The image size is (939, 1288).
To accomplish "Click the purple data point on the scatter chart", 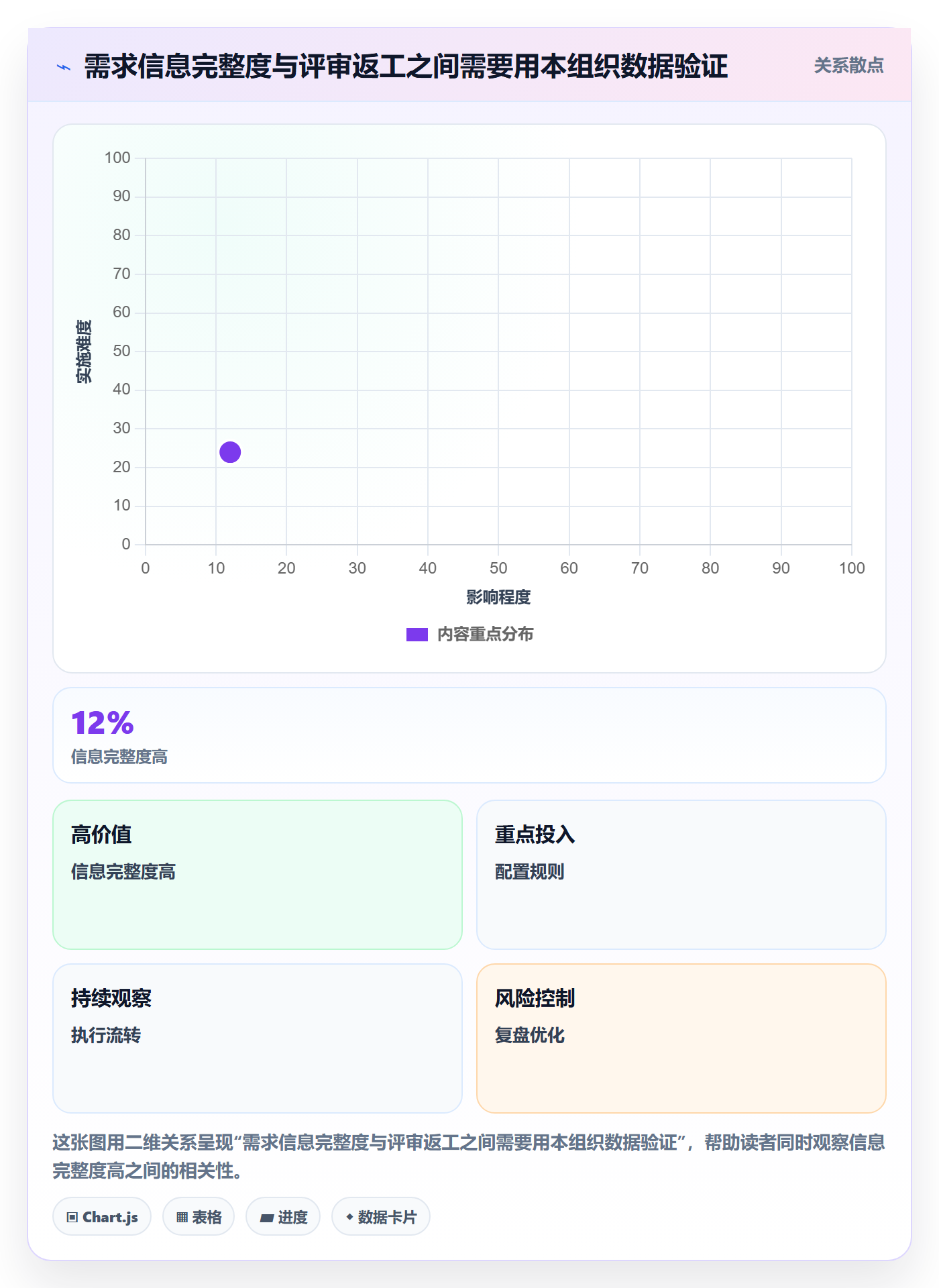I will pyautogui.click(x=230, y=452).
